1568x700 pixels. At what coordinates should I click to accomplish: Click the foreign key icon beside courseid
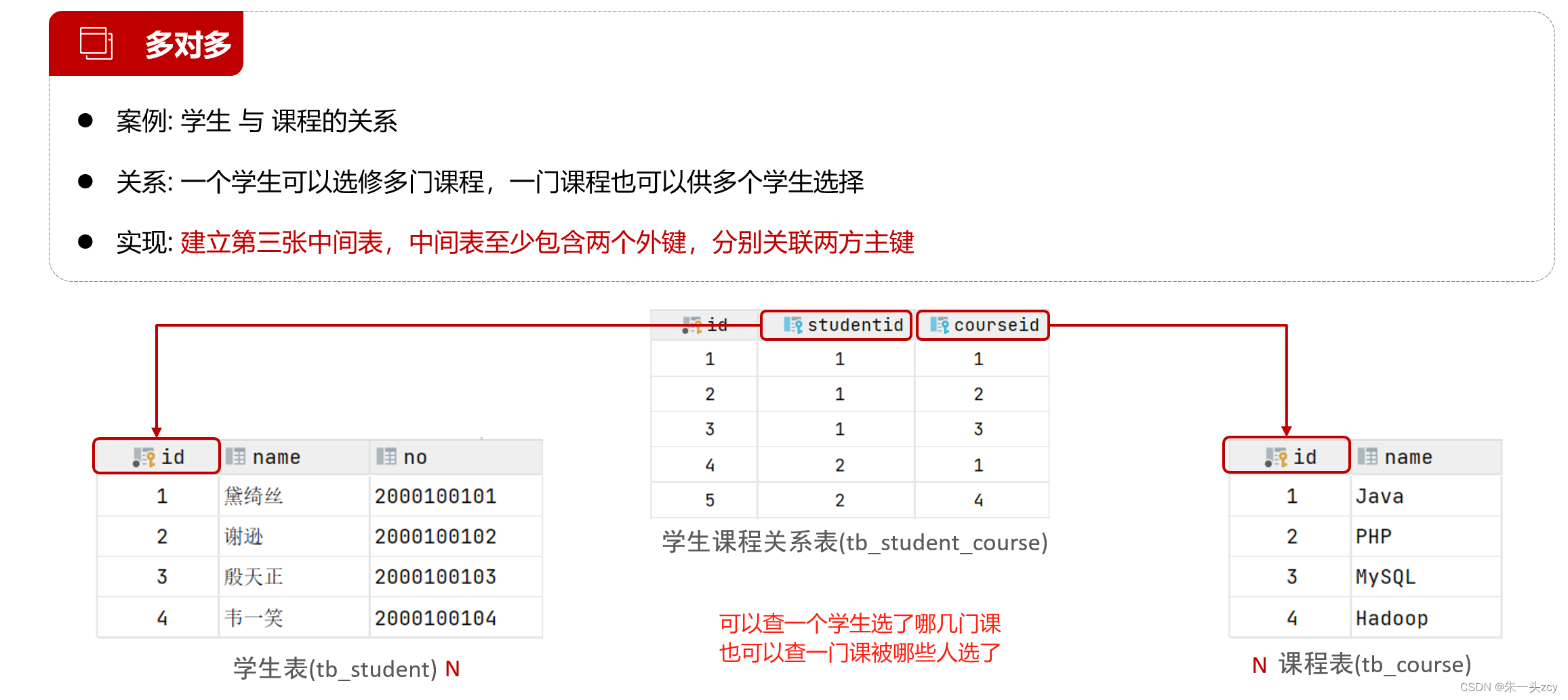click(x=940, y=325)
